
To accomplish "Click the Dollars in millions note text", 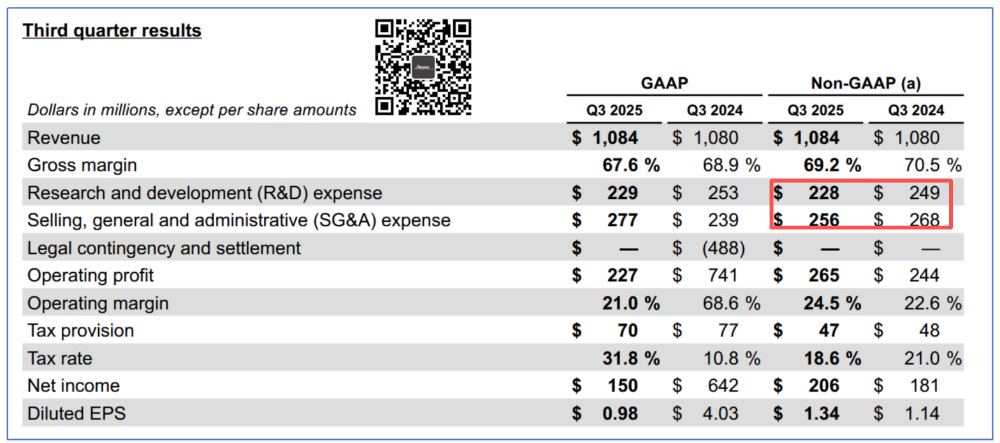I will 192,110.
